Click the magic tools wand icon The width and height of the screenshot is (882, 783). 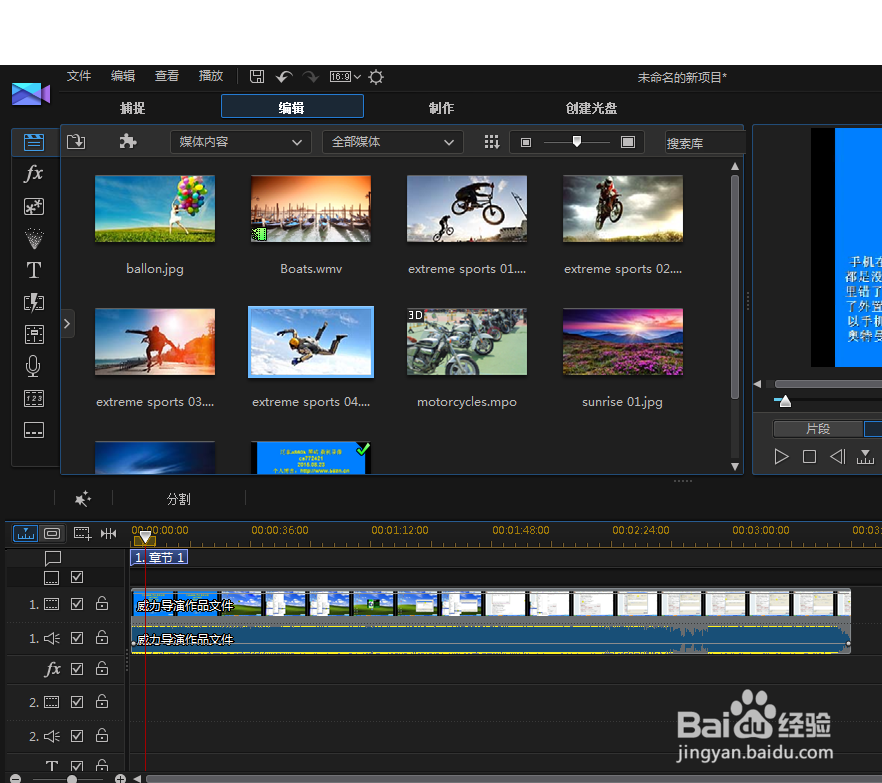[x=83, y=498]
